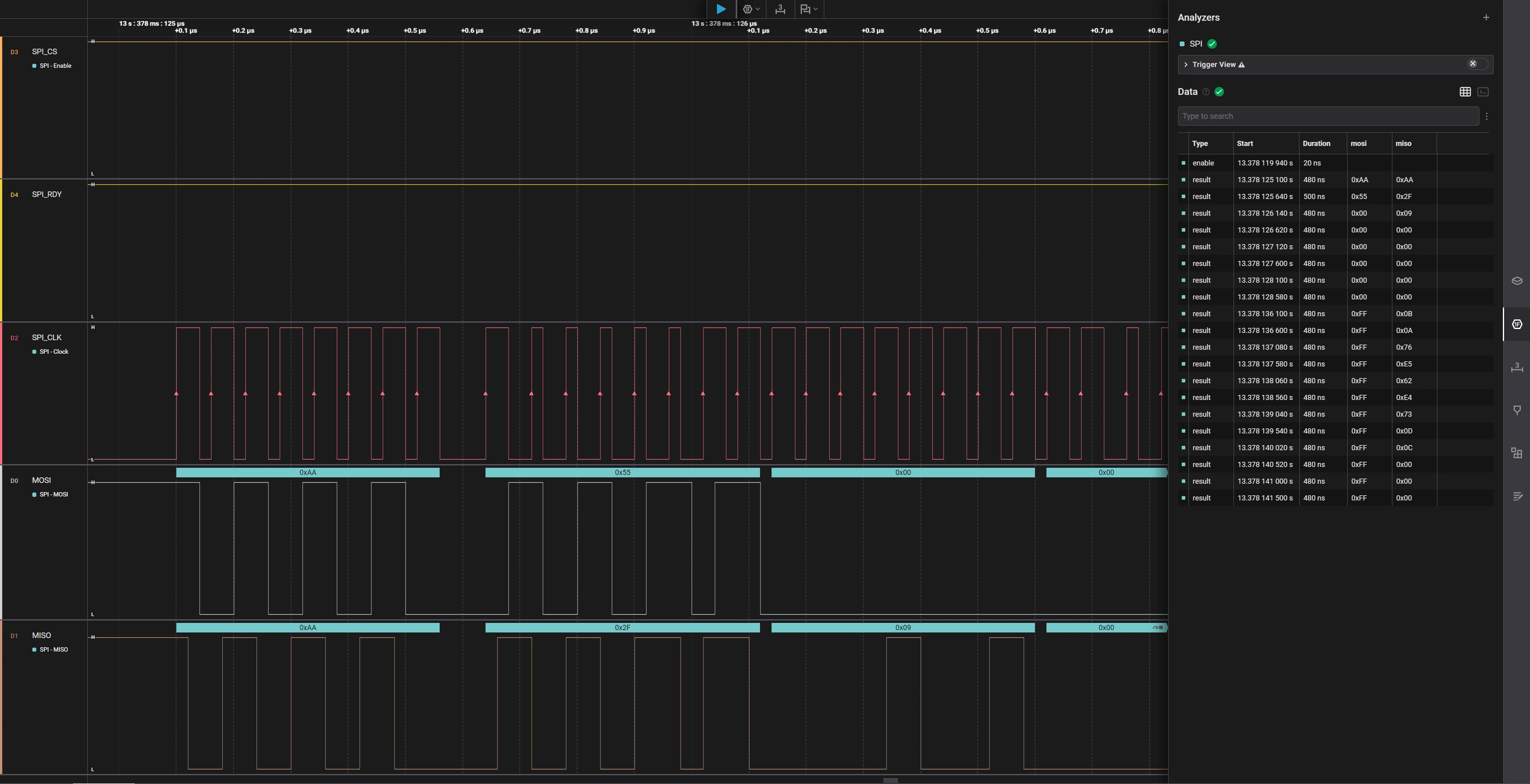Open the timing markers dropdown arrow

click(x=816, y=9)
